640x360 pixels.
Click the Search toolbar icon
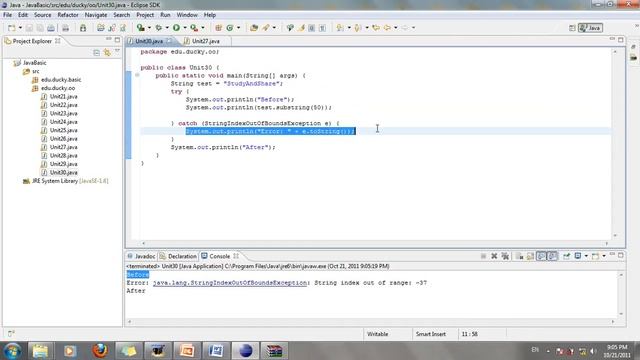266,28
